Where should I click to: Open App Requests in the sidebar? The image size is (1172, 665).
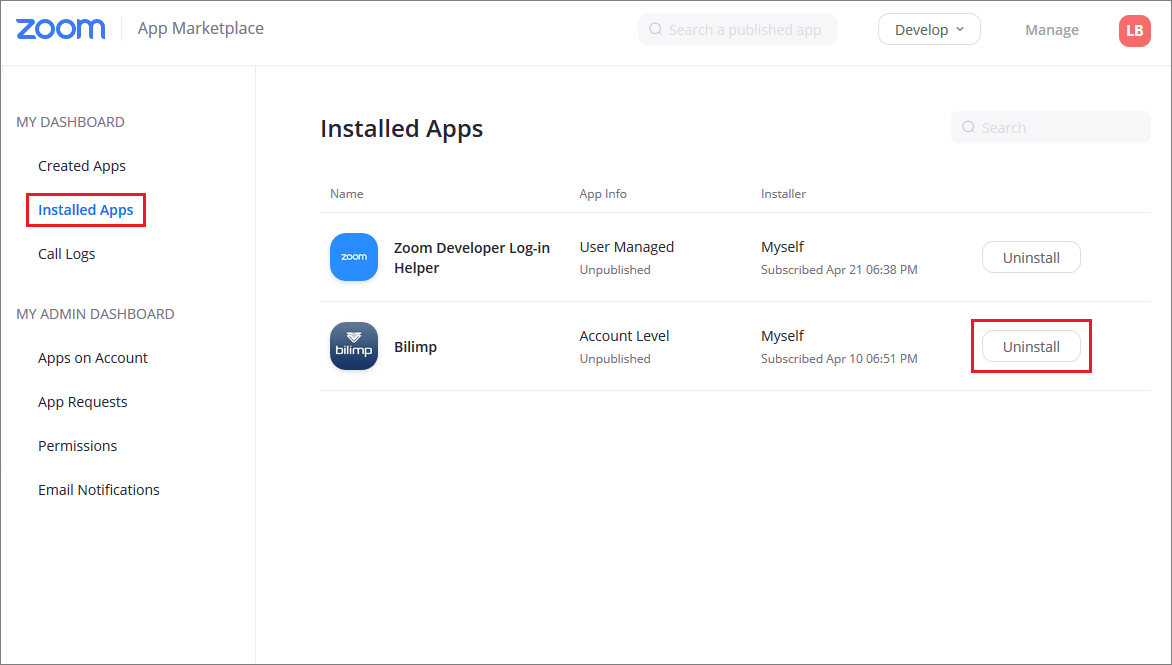coord(82,402)
